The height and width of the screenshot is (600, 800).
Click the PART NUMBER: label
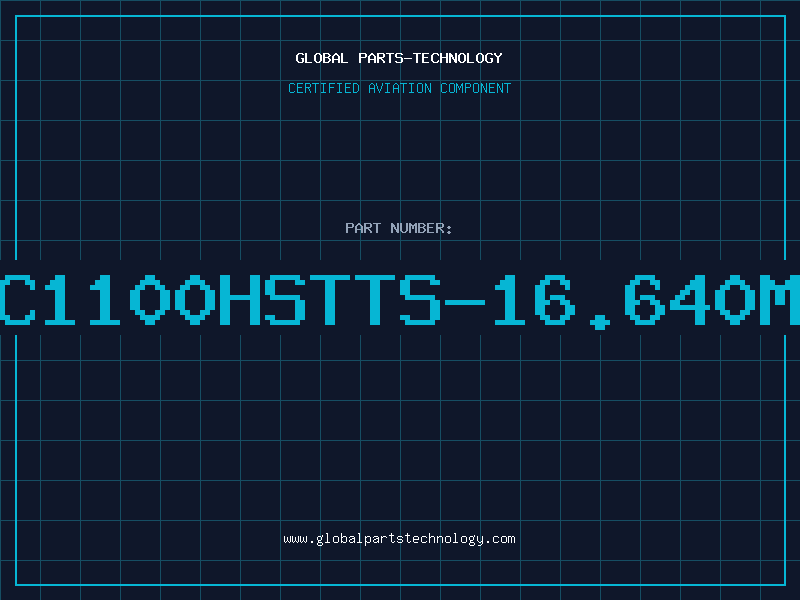point(399,228)
